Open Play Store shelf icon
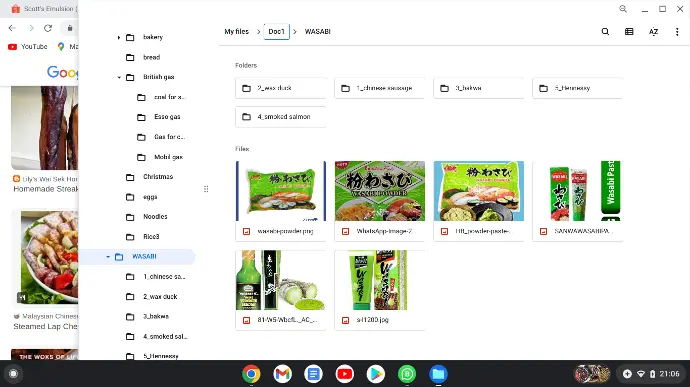This screenshot has width=690, height=387. [375, 374]
